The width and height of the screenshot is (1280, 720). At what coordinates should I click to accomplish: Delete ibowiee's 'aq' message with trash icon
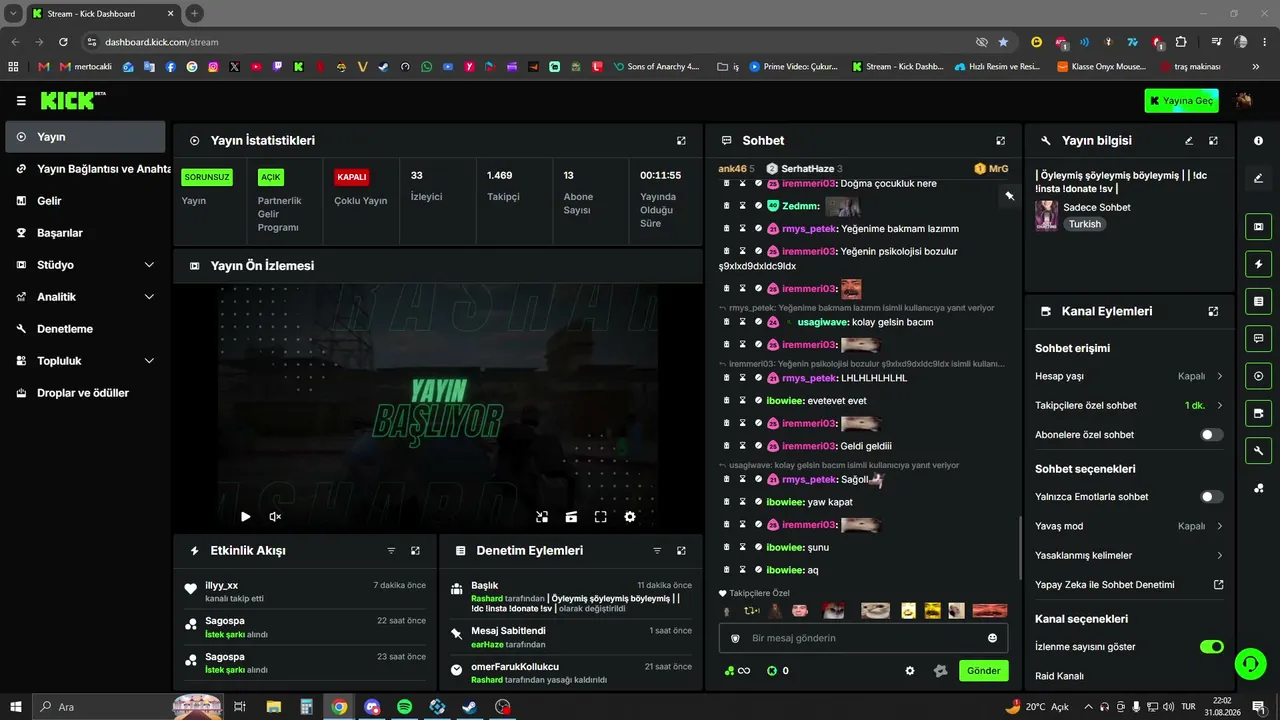[x=727, y=570]
